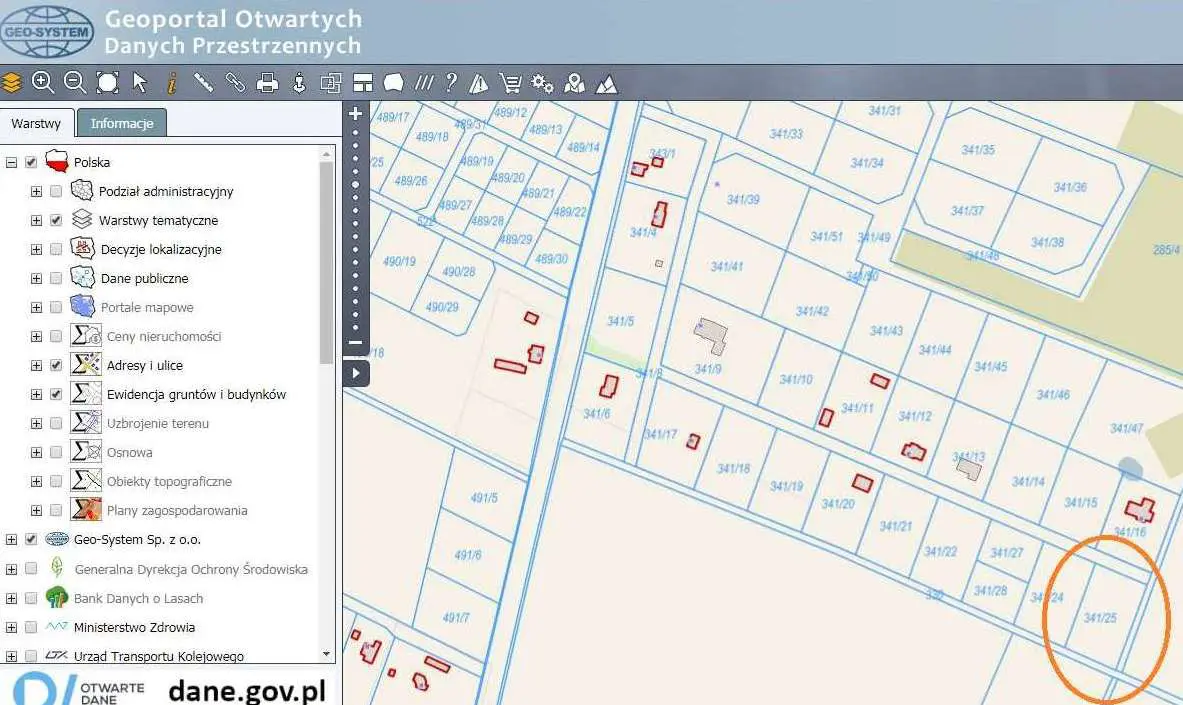
Task: Switch to the Informacje tab
Action: coord(122,123)
